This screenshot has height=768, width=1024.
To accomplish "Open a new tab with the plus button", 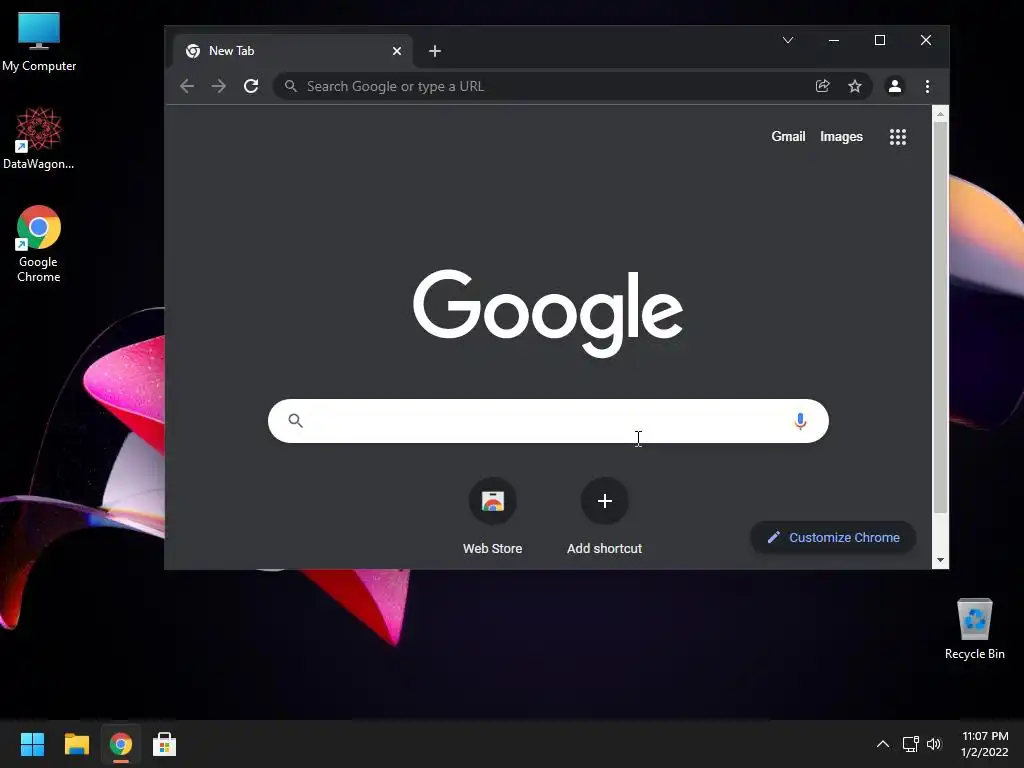I will (x=435, y=51).
